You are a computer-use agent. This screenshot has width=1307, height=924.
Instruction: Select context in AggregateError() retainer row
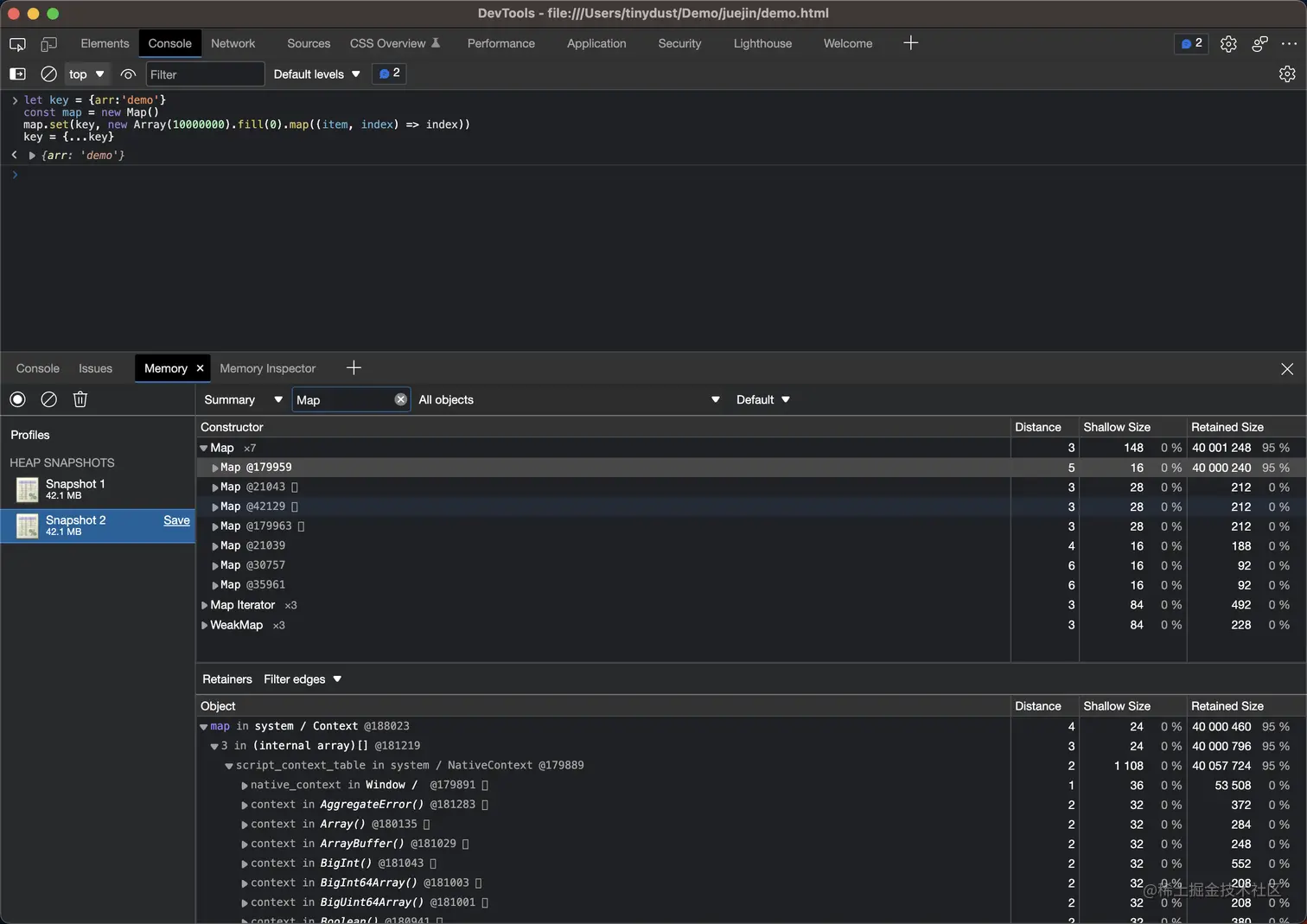751,805
